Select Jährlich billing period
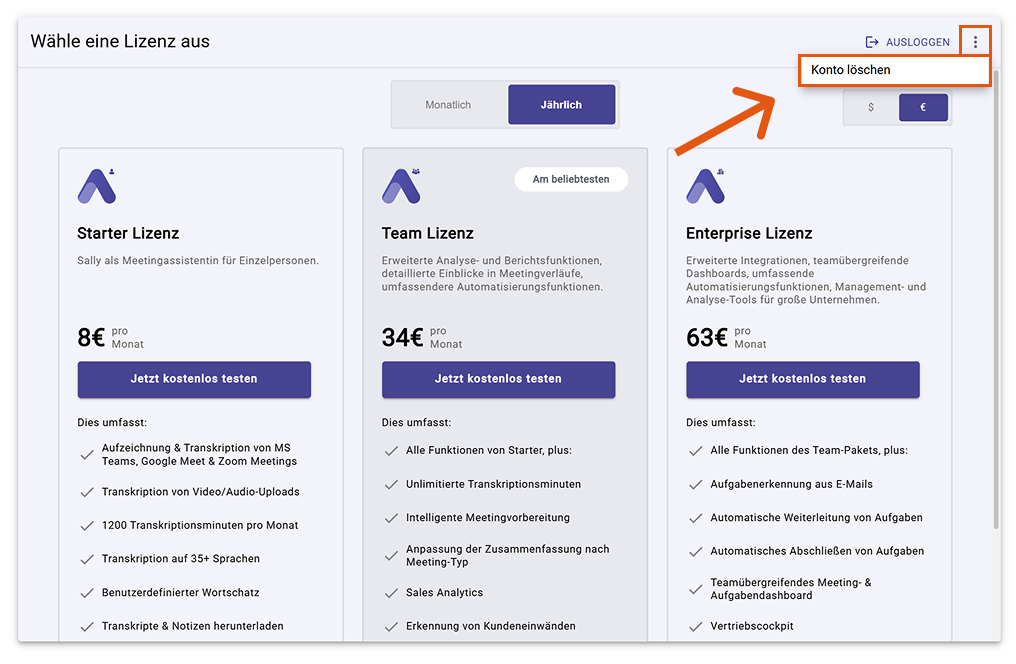Screen dimensions: 1016x664 (x=561, y=105)
